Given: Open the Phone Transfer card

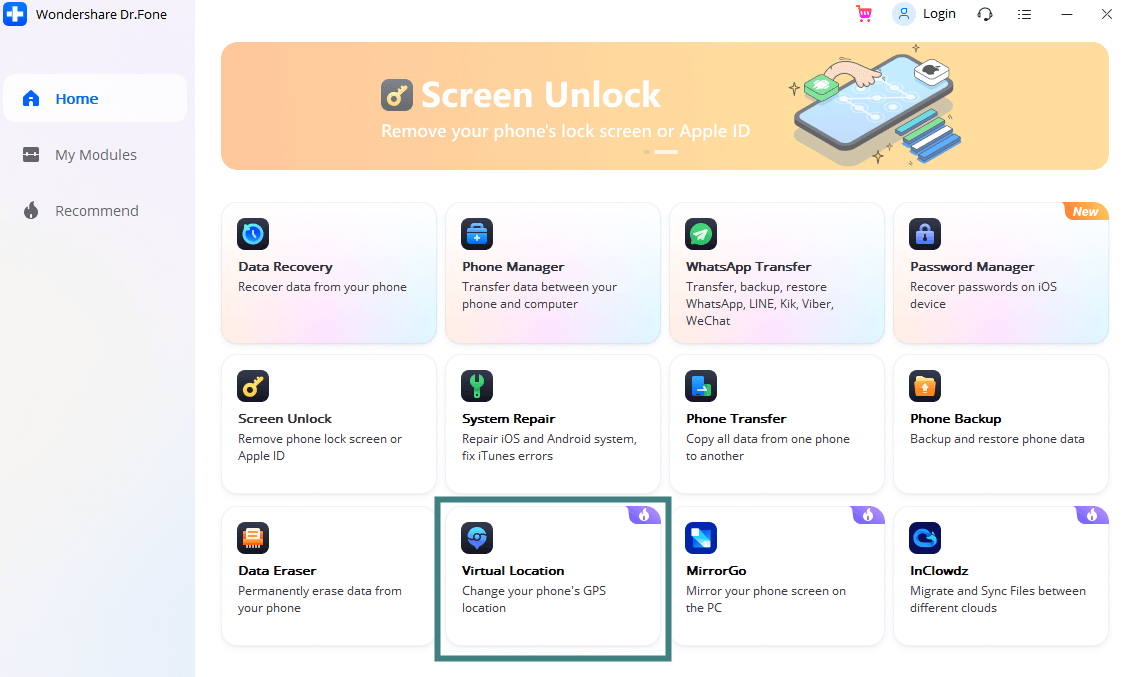Looking at the screenshot, I should pyautogui.click(x=776, y=424).
